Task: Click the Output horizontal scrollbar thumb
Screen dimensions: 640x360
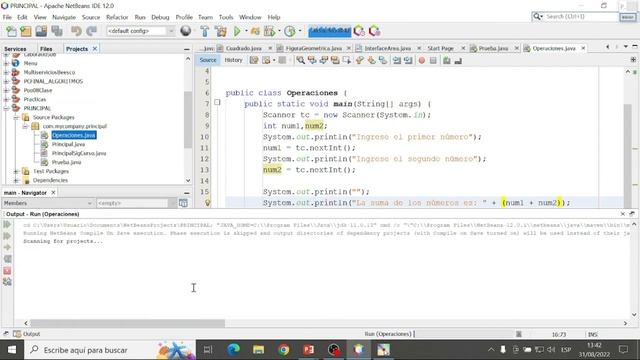Action: coord(127,323)
